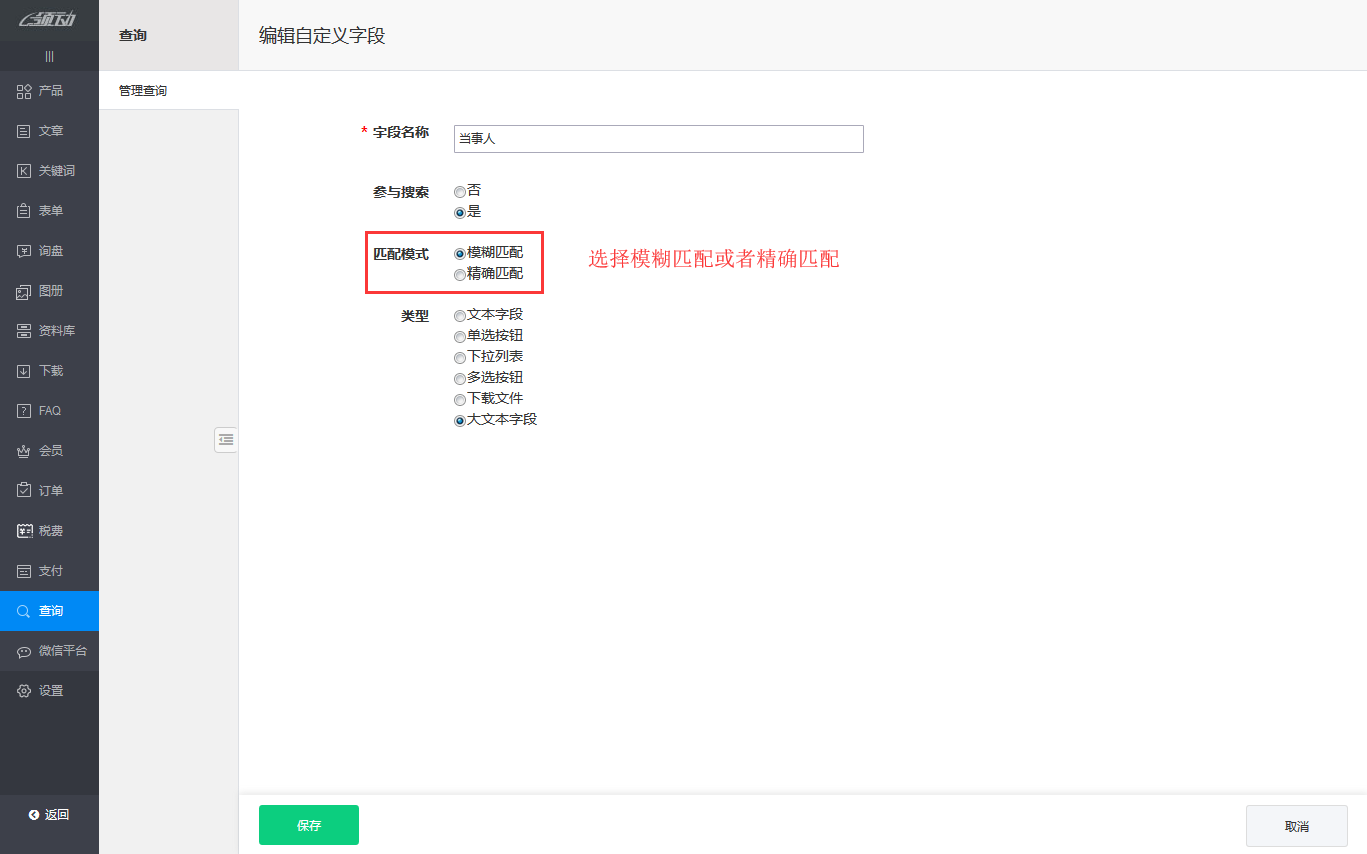Choose 精确匹配 as the match mode
1367x854 pixels.
pos(459,273)
